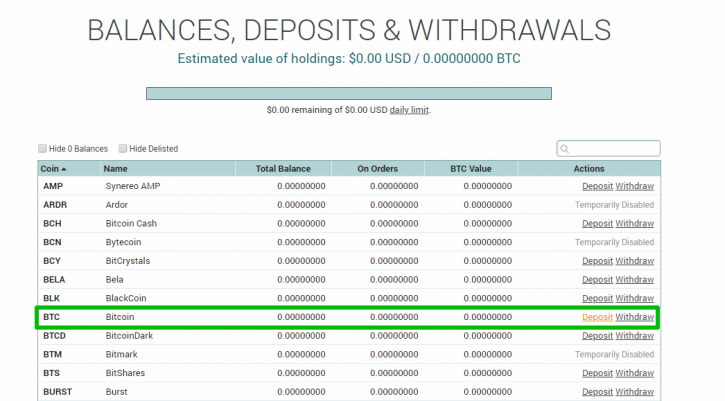Sort by Coin column header
The height and width of the screenshot is (401, 725).
point(69,169)
